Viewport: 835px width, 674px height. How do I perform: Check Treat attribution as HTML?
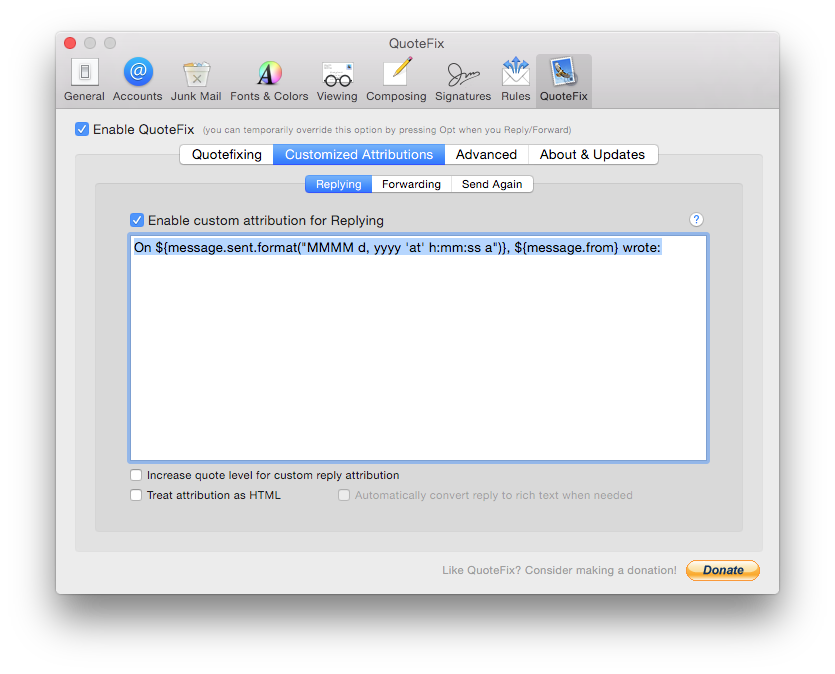pos(136,495)
